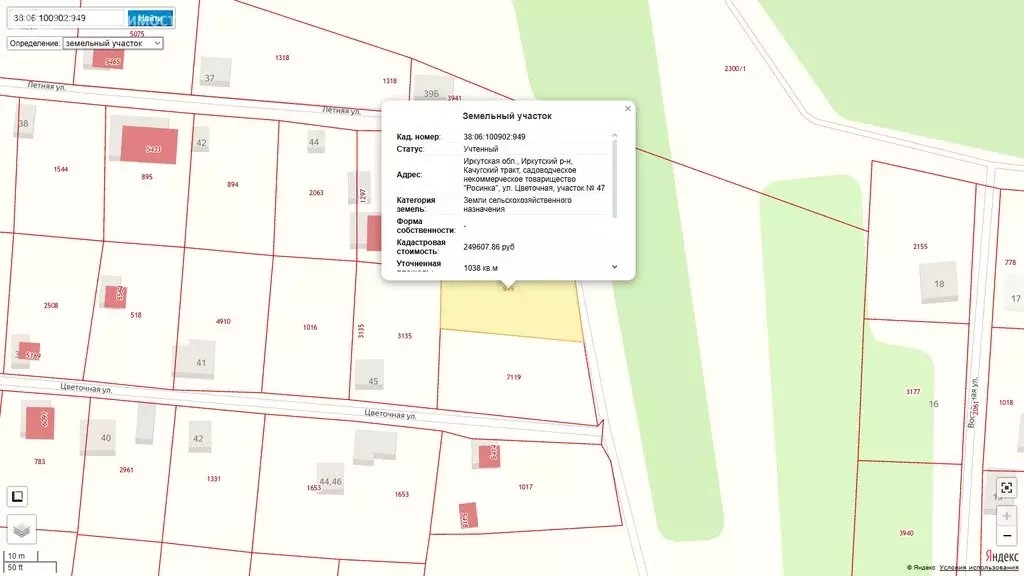Expand popup details with the down chevron
This screenshot has width=1024, height=576.
click(x=613, y=267)
